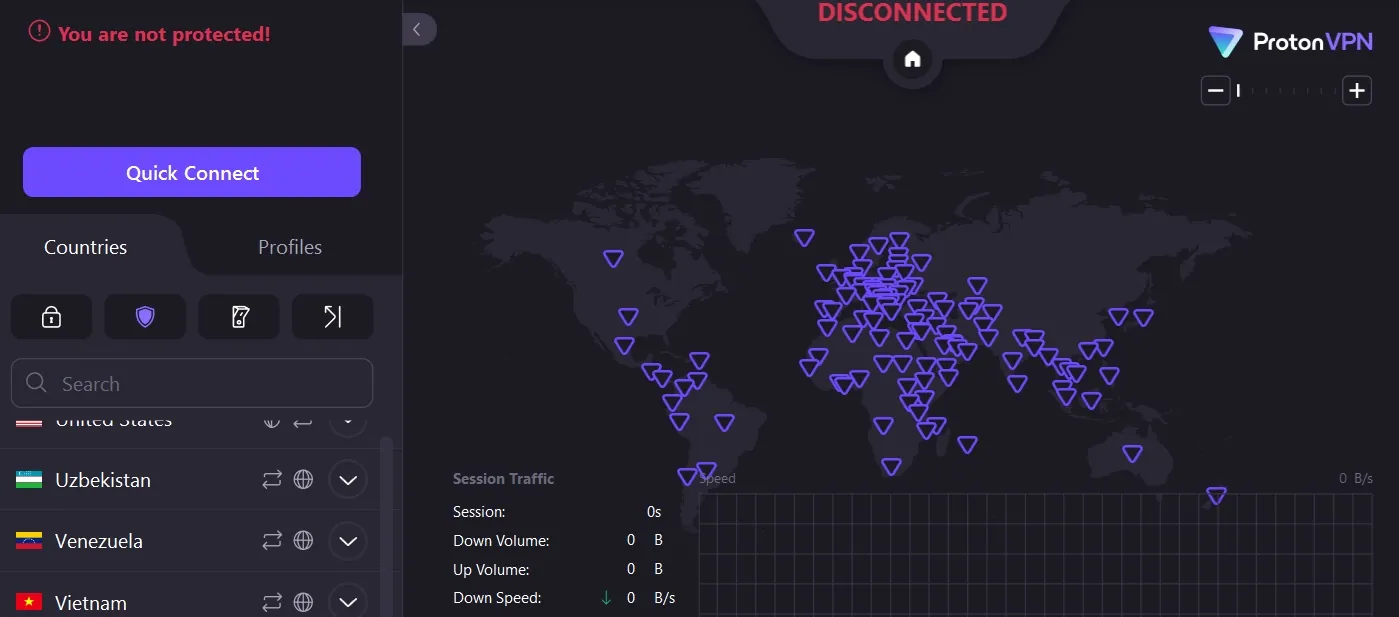This screenshot has height=617, width=1399.
Task: Toggle the Secure Core lock icon
Action: [x=51, y=317]
